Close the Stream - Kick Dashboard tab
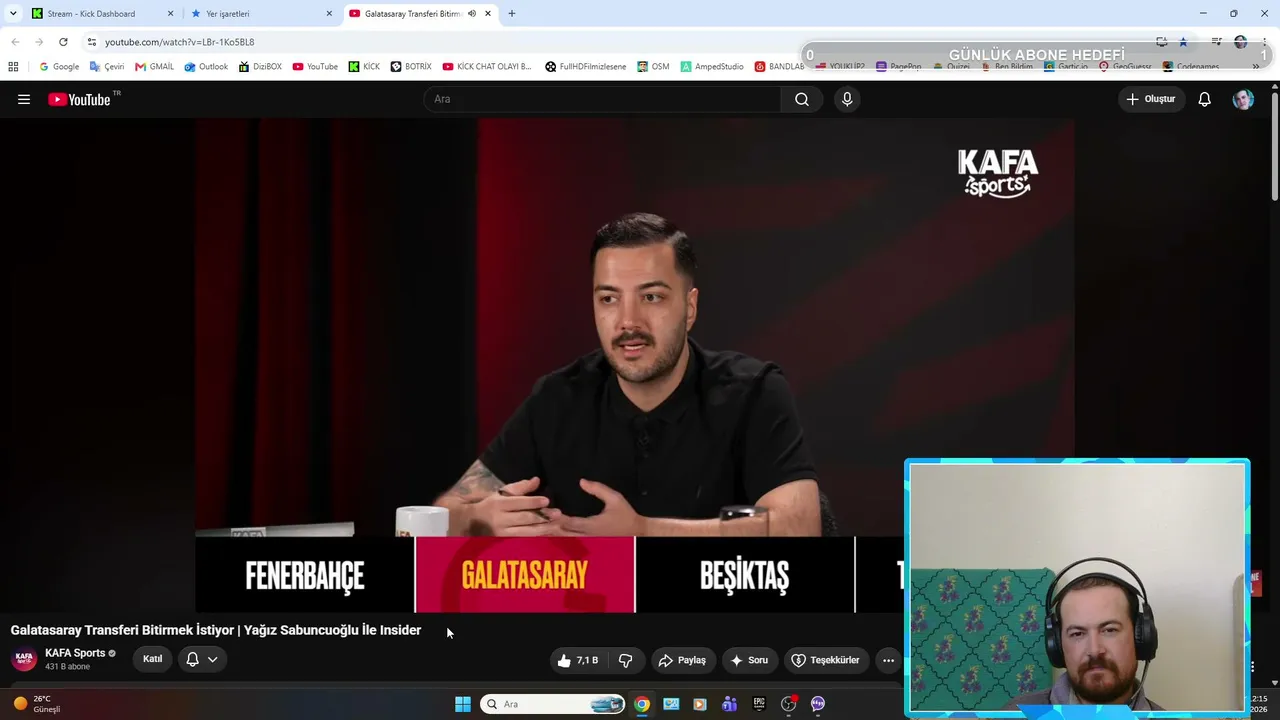 pos(170,14)
